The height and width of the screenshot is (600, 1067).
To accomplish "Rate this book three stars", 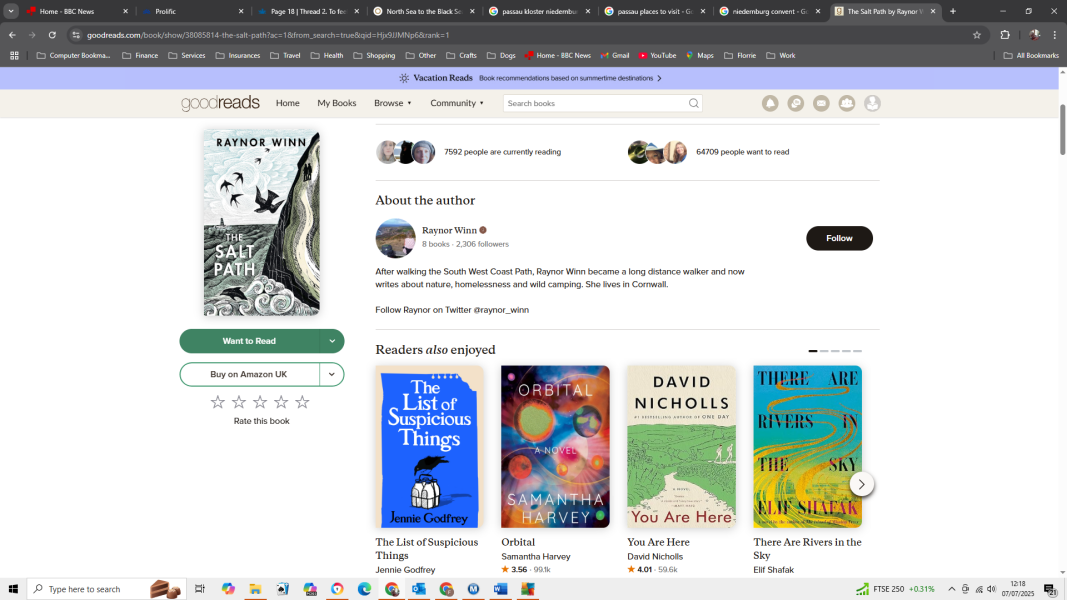I will pyautogui.click(x=260, y=402).
